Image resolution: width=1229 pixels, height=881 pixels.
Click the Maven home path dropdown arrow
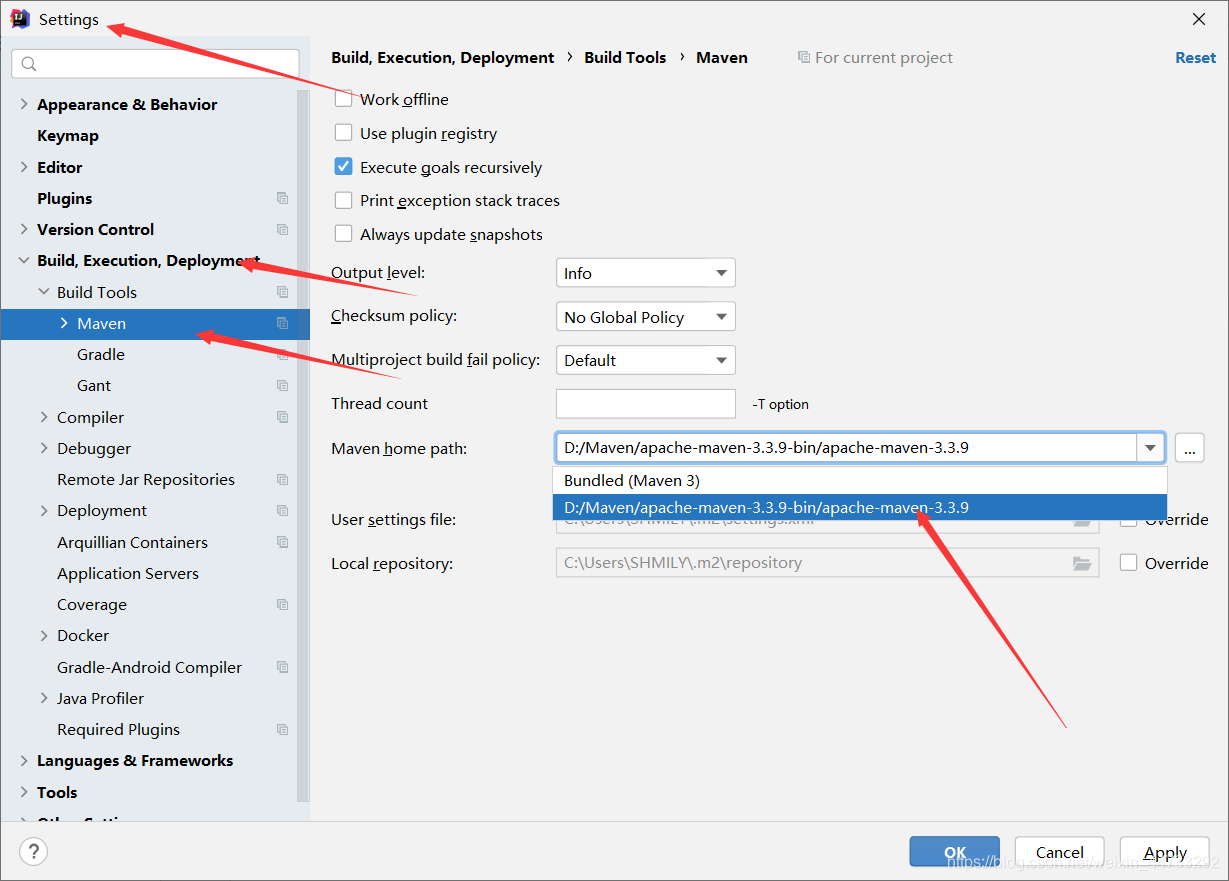coord(1151,448)
